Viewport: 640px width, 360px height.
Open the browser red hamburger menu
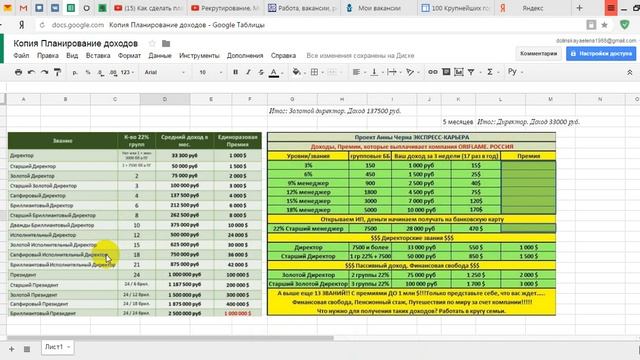point(611,8)
